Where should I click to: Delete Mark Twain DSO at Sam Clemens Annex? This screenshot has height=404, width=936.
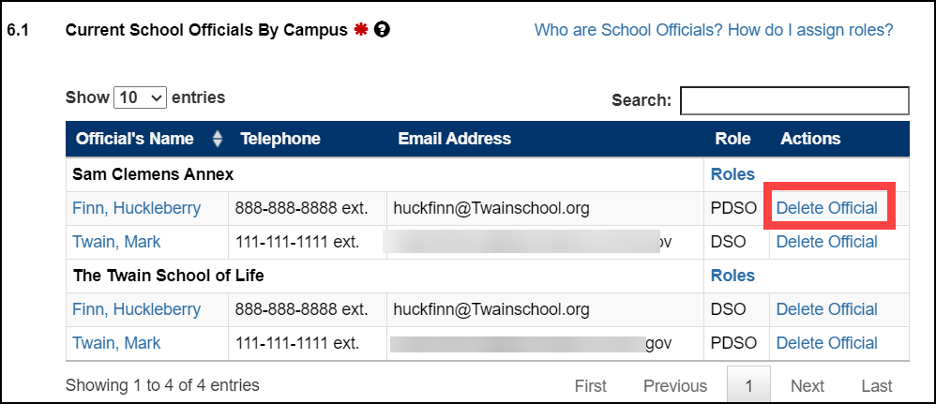(x=827, y=242)
